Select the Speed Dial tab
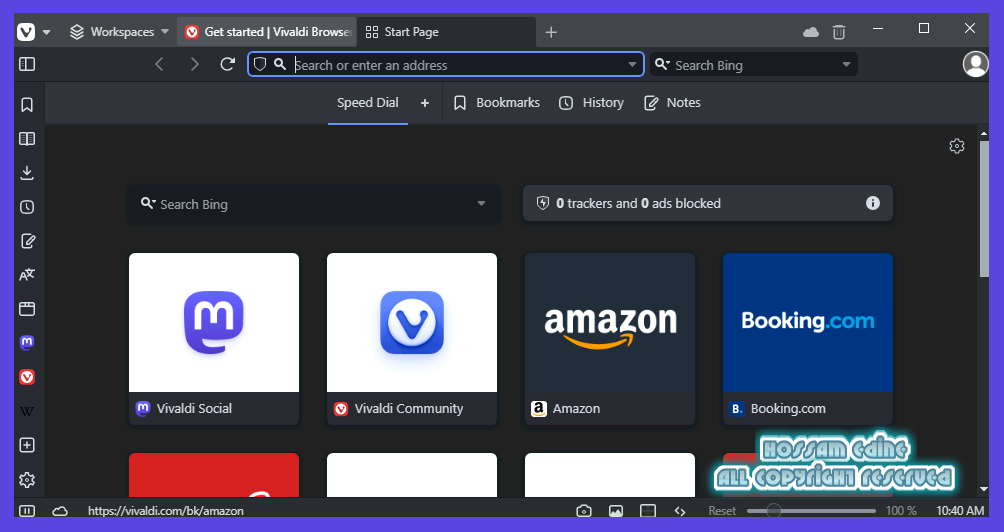The image size is (1004, 532). [368, 102]
